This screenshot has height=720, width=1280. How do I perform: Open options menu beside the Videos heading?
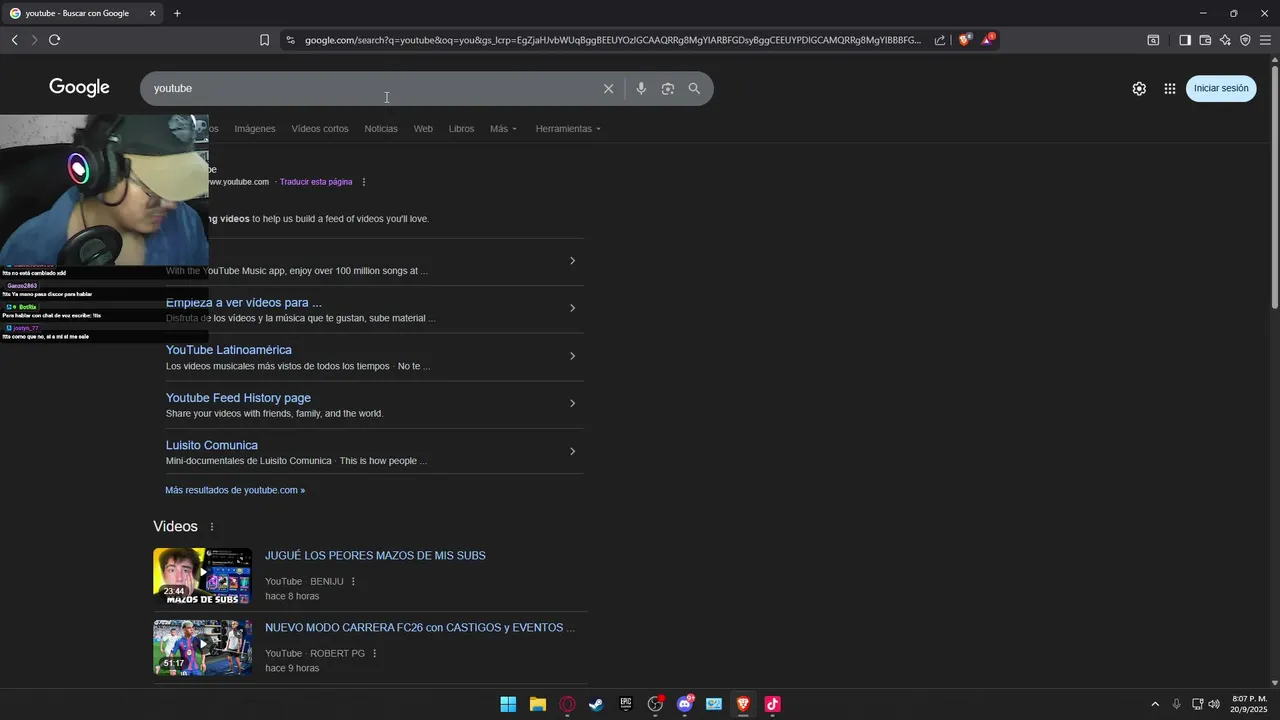212,527
